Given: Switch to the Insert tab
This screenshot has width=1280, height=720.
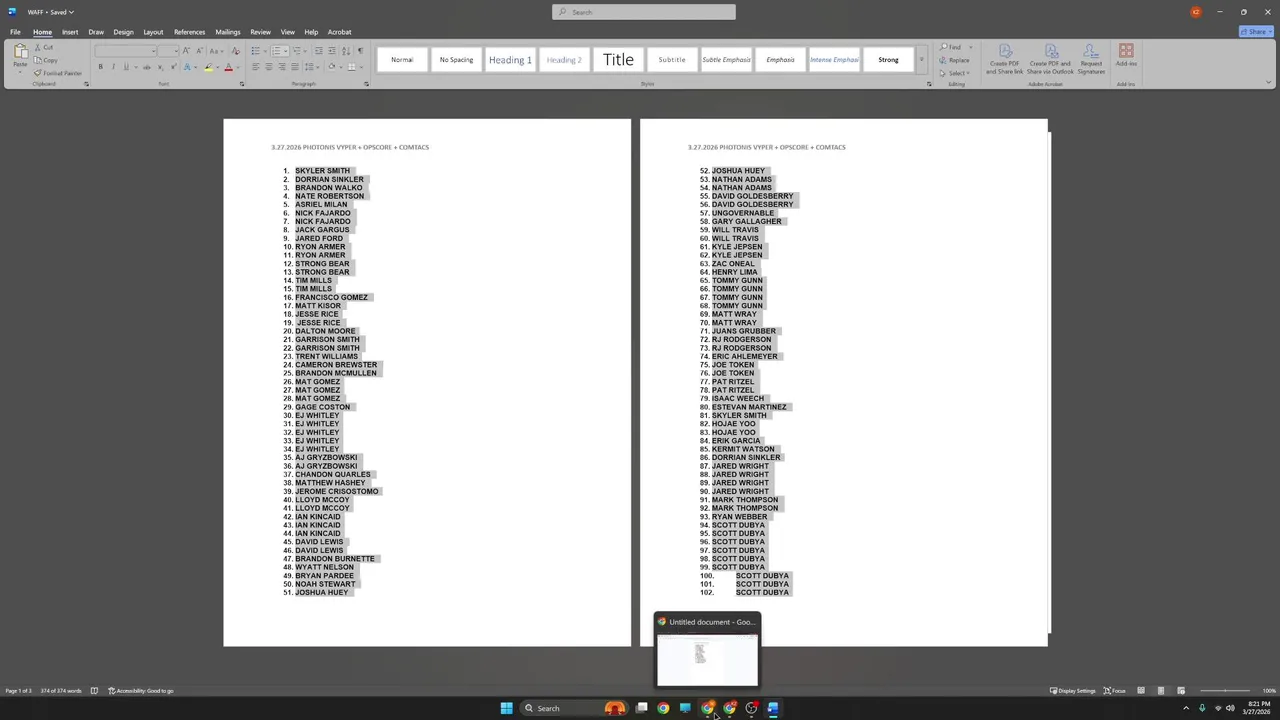Looking at the screenshot, I should coord(70,32).
